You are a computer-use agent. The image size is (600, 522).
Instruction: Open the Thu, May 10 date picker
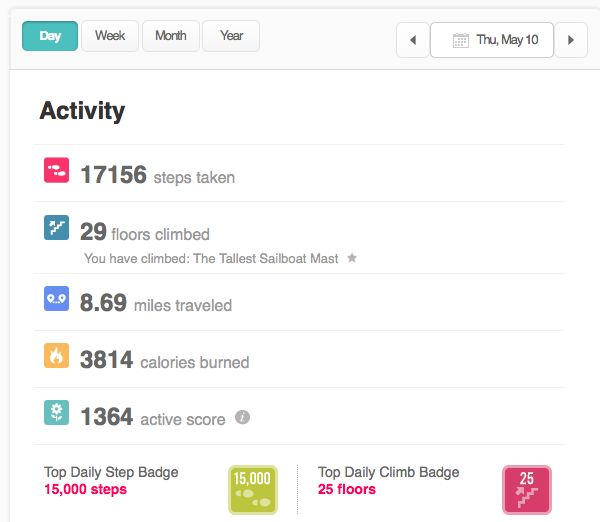492,40
